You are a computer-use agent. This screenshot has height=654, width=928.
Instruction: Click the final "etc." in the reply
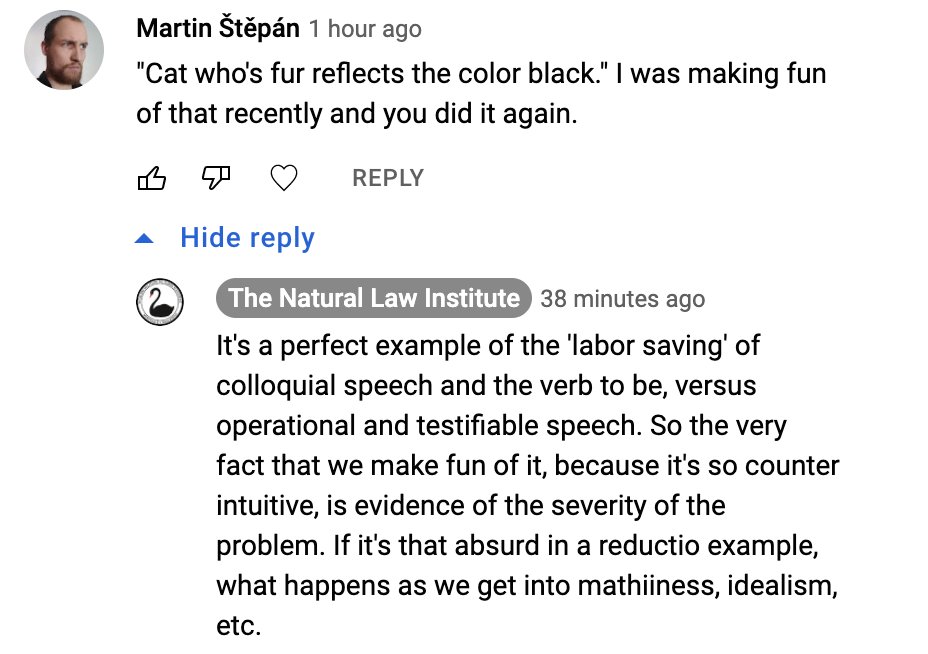[x=238, y=626]
